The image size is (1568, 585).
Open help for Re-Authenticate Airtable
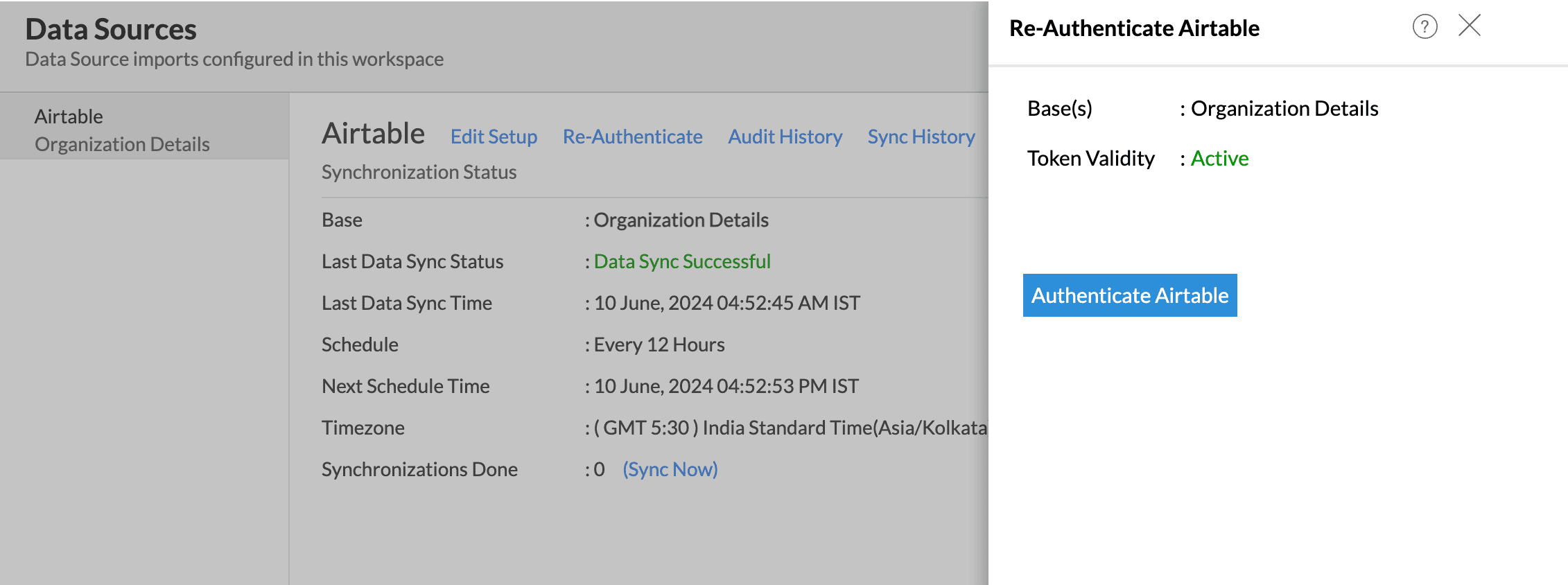1425,27
